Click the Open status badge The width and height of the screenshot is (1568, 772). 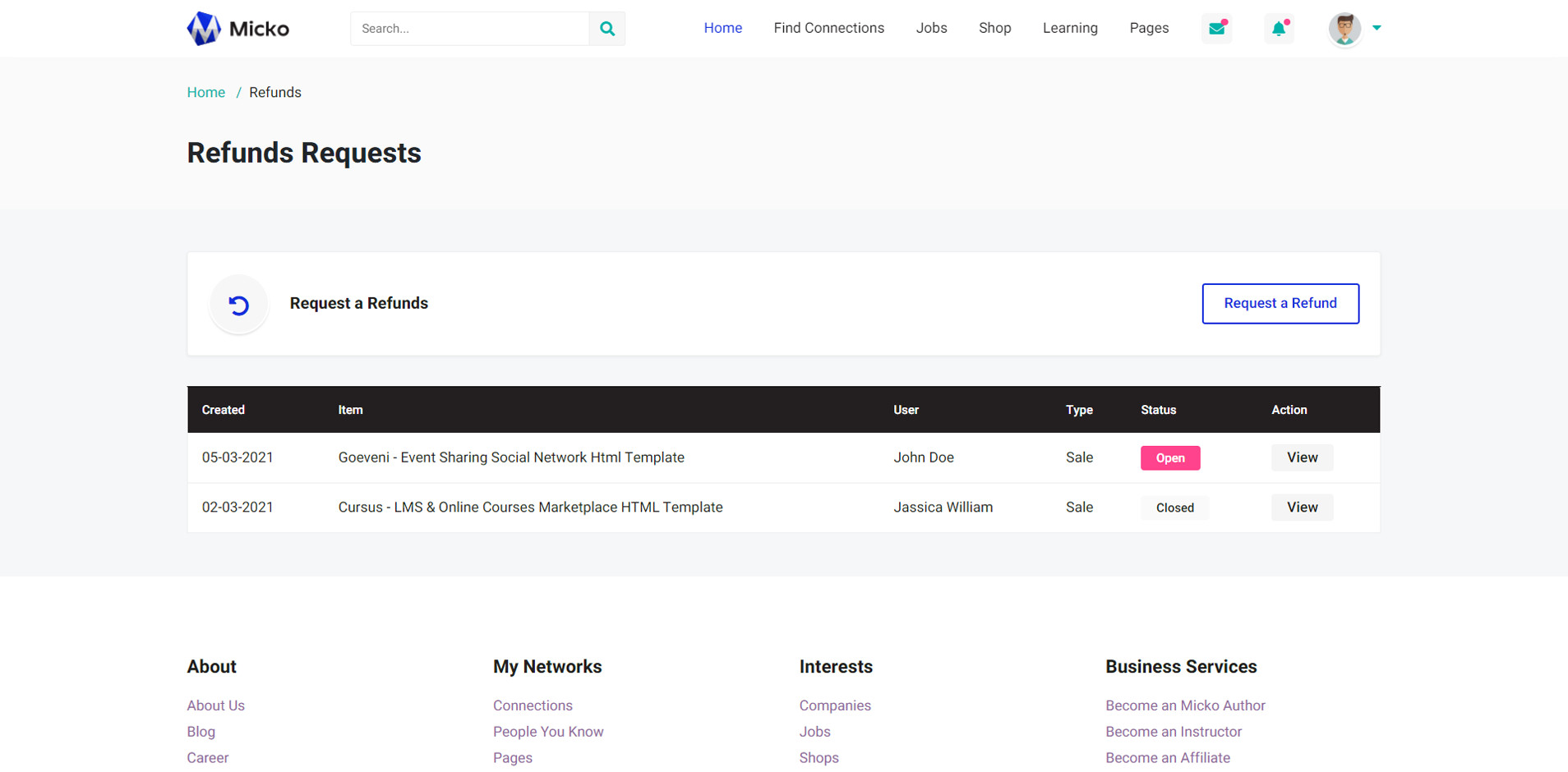[x=1170, y=458]
